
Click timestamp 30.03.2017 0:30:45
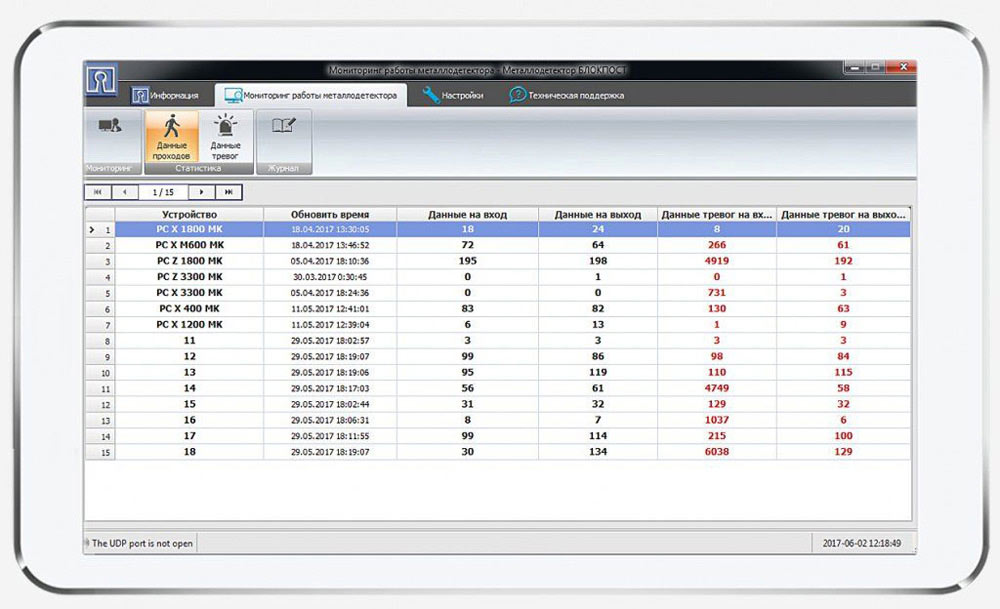(x=330, y=277)
